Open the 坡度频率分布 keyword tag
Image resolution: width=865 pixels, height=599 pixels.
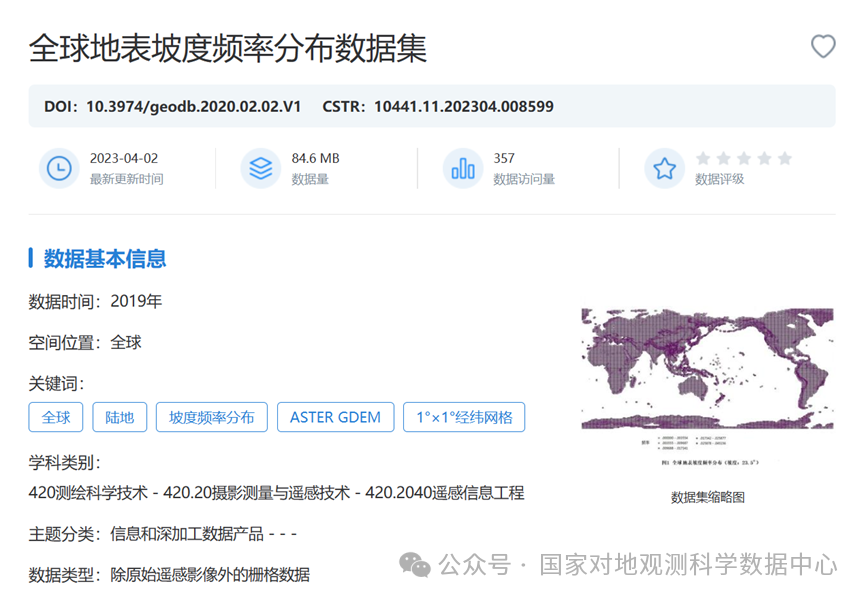pyautogui.click(x=212, y=417)
